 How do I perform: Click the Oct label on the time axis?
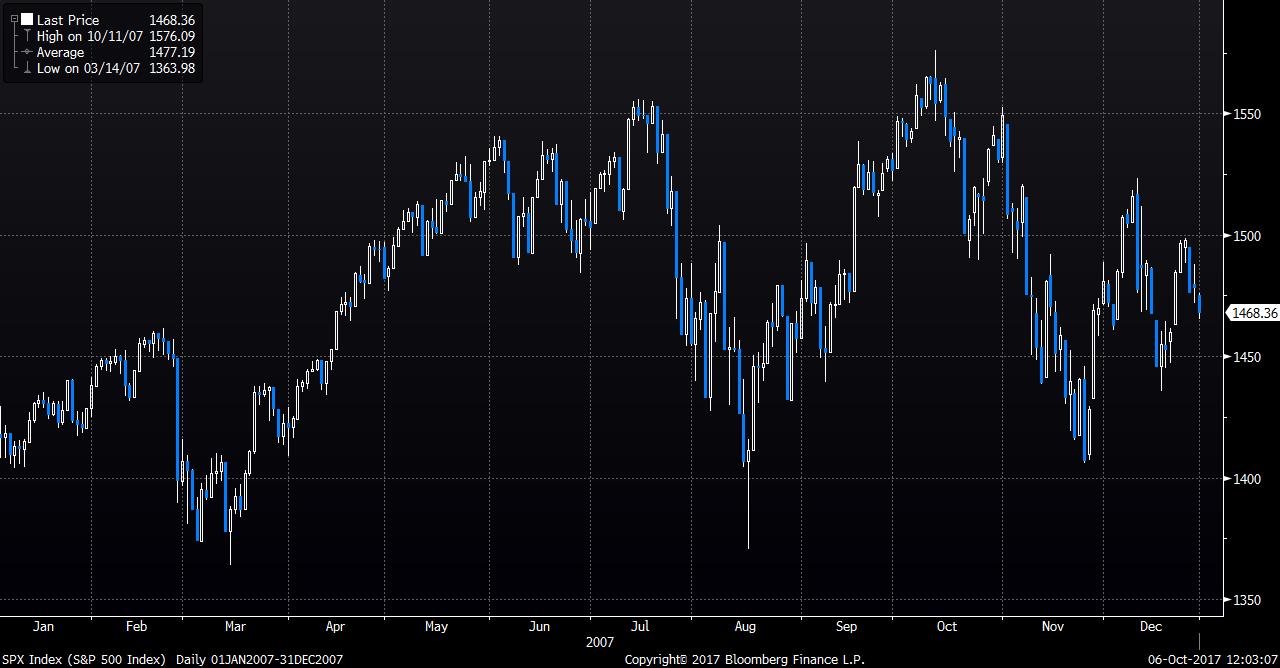pyautogui.click(x=946, y=627)
